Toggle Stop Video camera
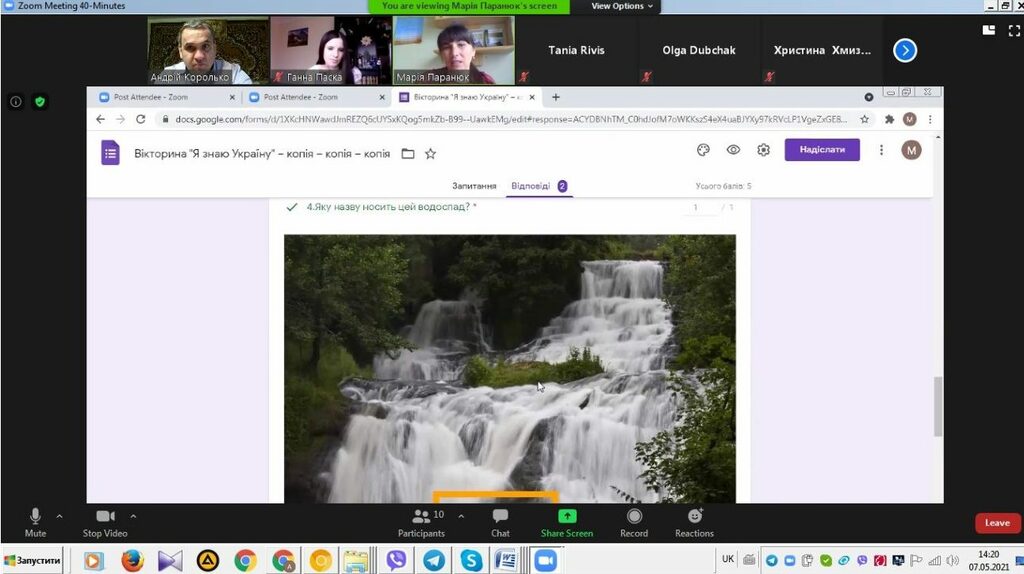The height and width of the screenshot is (574, 1024). point(104,521)
